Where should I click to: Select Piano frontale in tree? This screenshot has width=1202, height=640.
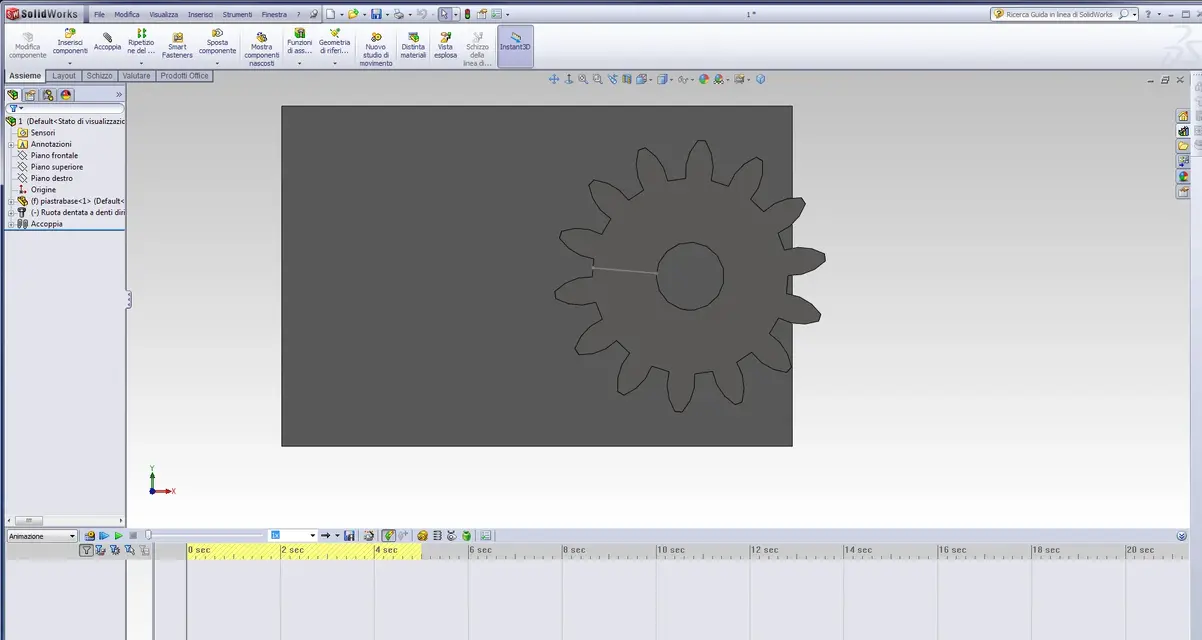[x=54, y=155]
